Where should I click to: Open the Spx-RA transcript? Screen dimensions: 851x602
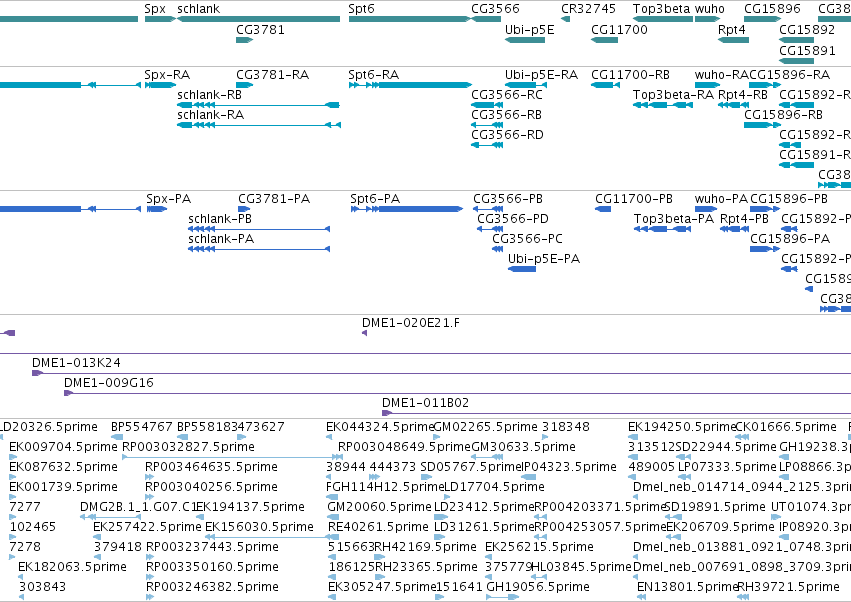click(x=167, y=75)
